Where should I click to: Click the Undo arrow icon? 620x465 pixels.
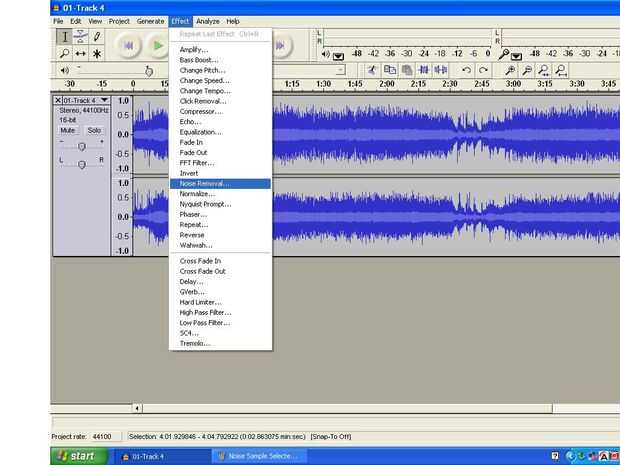tap(467, 70)
